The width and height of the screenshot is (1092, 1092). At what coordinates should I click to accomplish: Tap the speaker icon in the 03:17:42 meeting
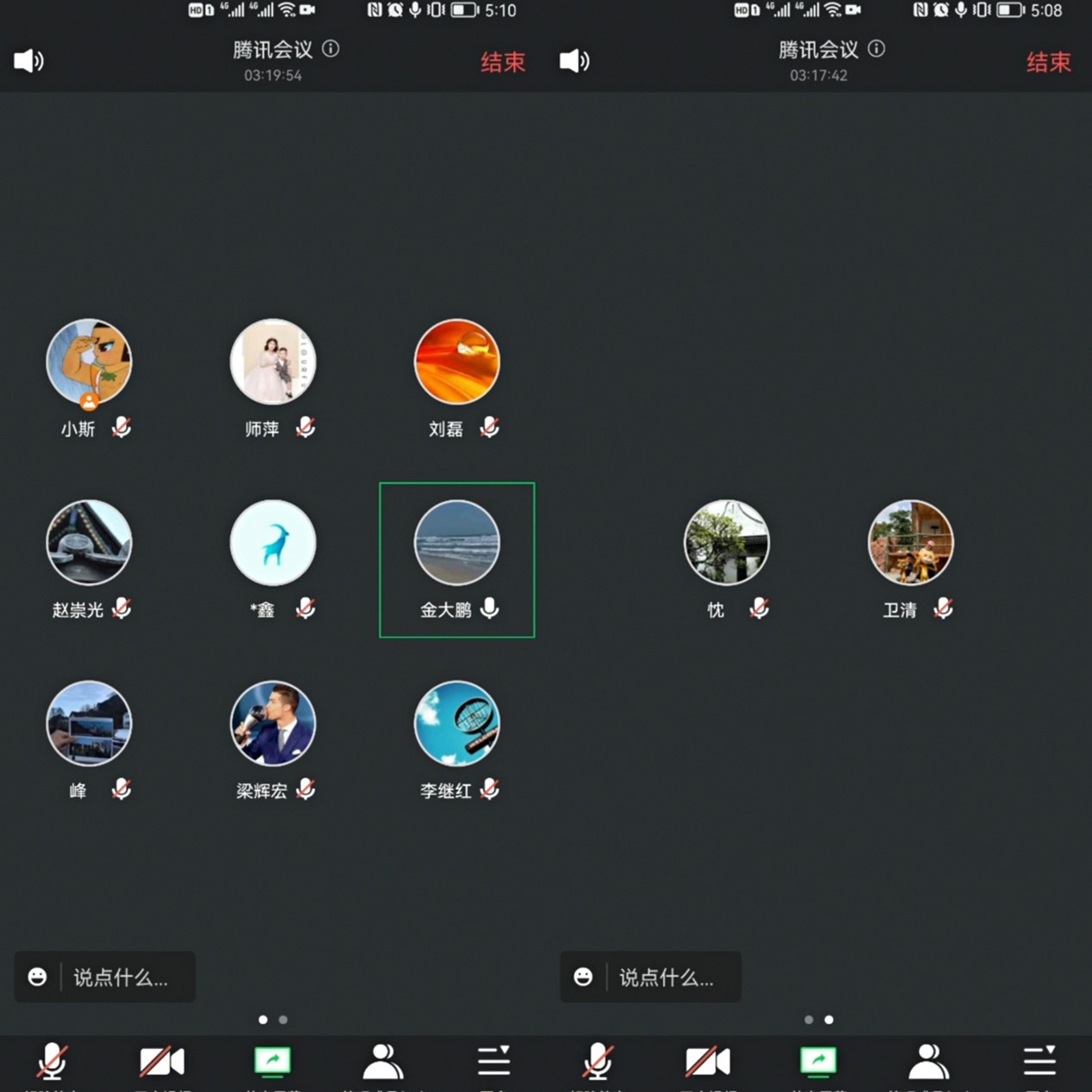pos(574,61)
